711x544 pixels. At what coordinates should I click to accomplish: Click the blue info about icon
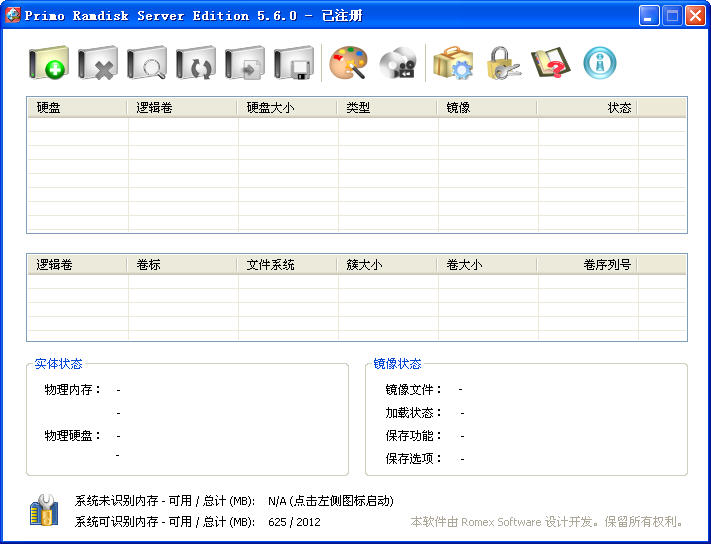(600, 64)
